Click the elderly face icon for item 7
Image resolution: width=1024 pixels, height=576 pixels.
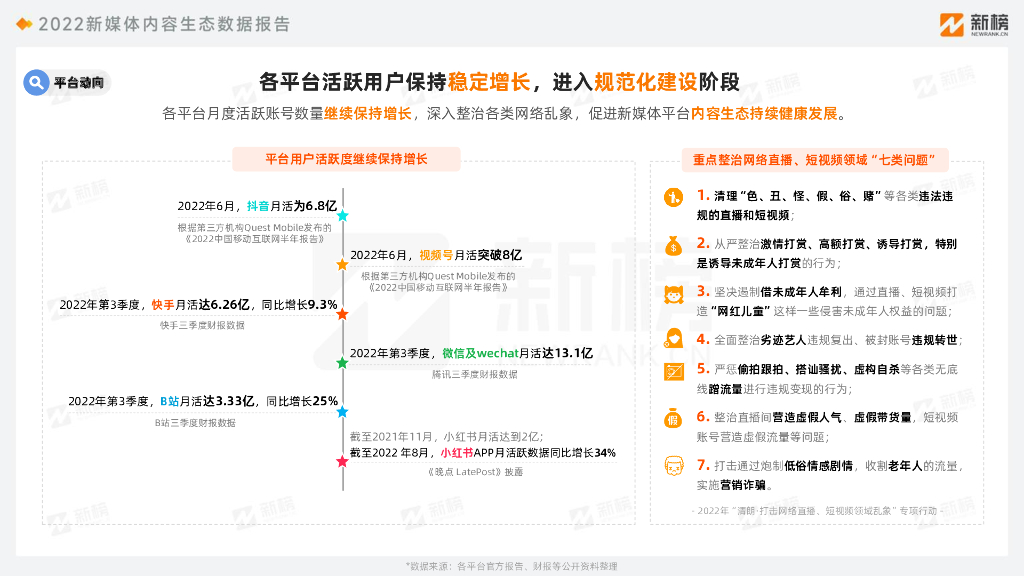click(x=674, y=465)
